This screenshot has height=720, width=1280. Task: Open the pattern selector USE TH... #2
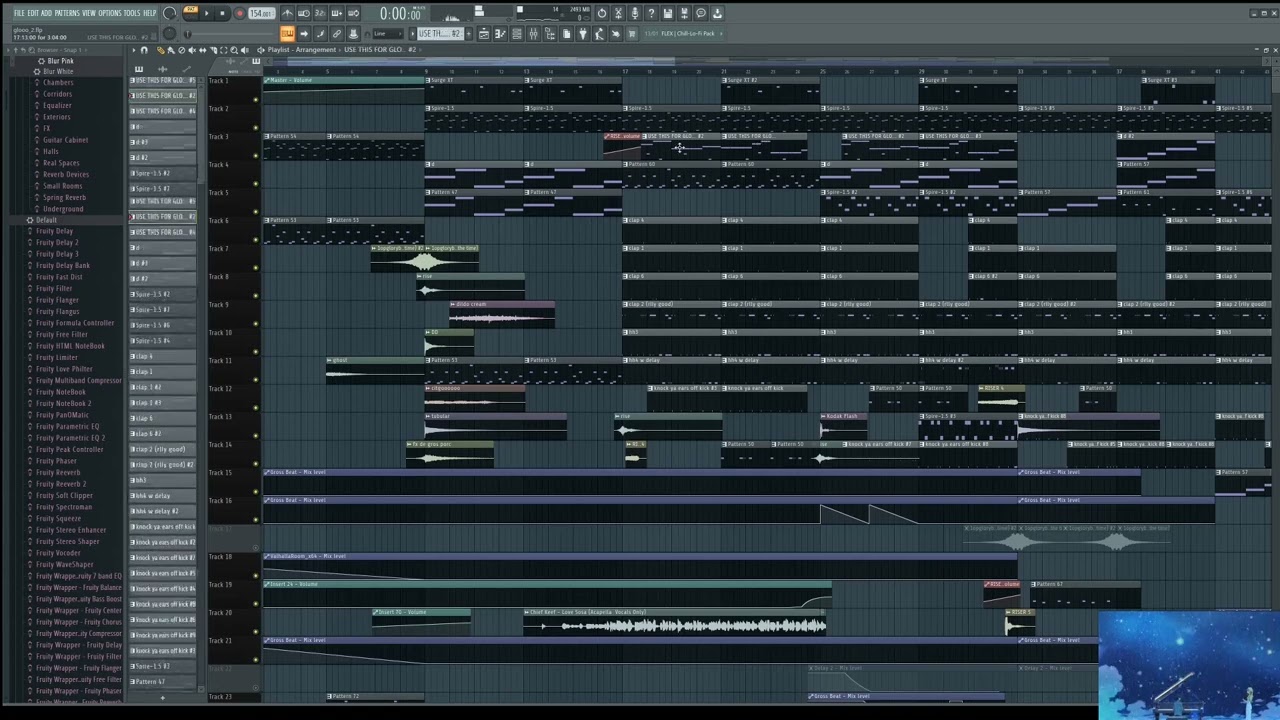click(x=441, y=33)
